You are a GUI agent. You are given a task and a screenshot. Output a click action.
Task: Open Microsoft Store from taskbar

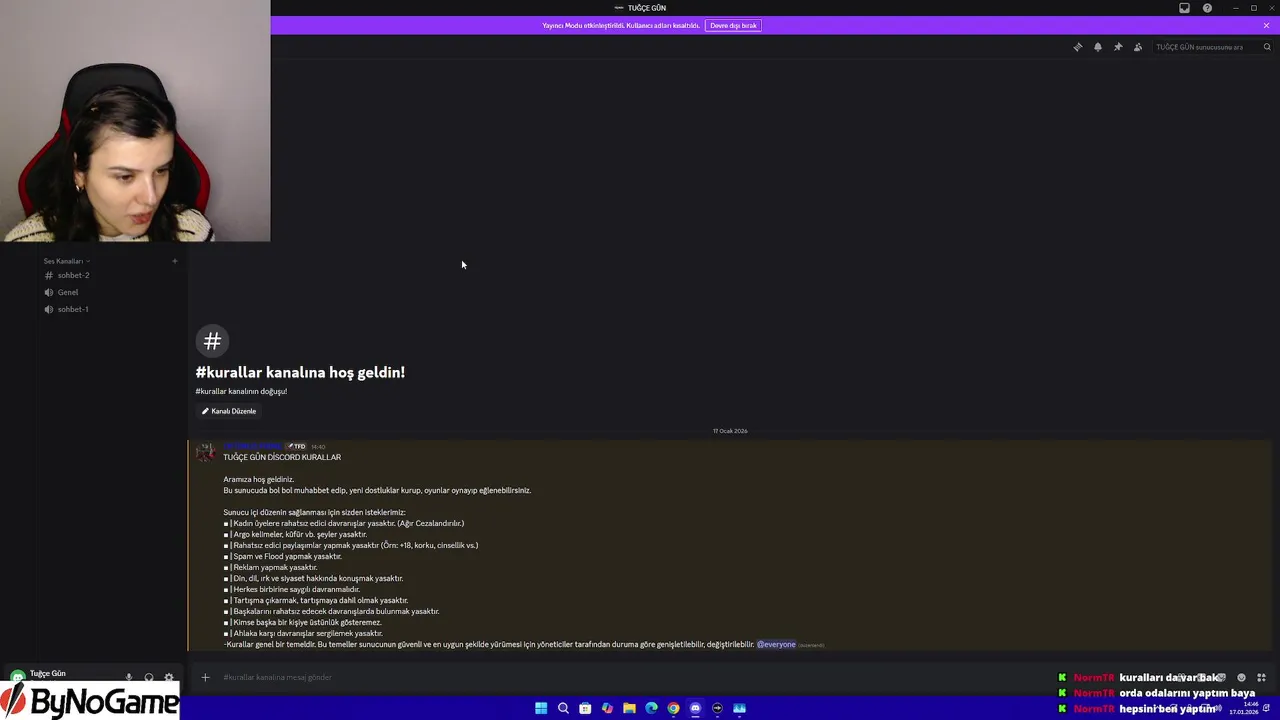pos(585,708)
